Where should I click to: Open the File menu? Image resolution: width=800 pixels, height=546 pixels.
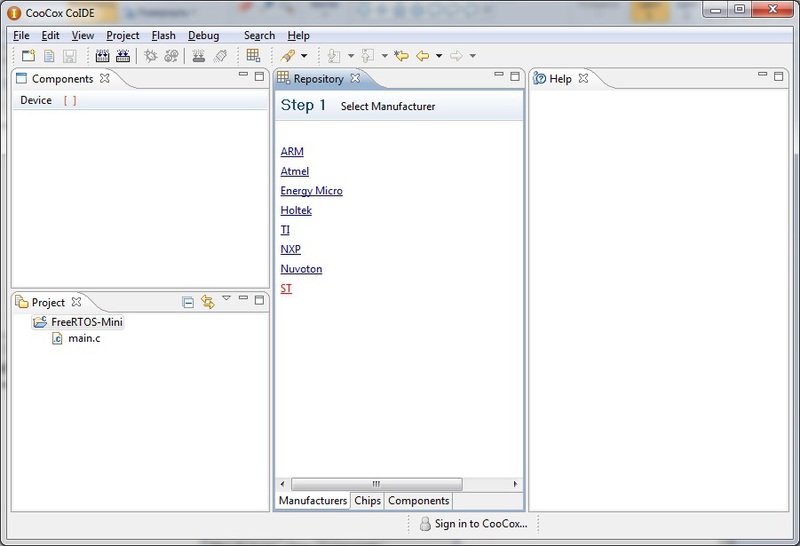tap(21, 36)
